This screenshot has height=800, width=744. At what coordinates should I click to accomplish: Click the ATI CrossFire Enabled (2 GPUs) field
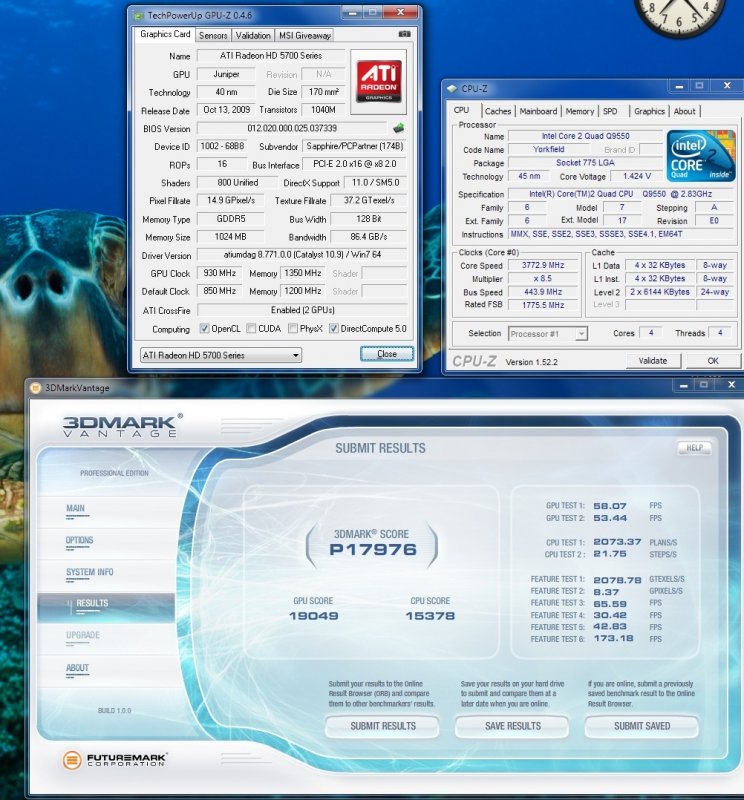[303, 310]
